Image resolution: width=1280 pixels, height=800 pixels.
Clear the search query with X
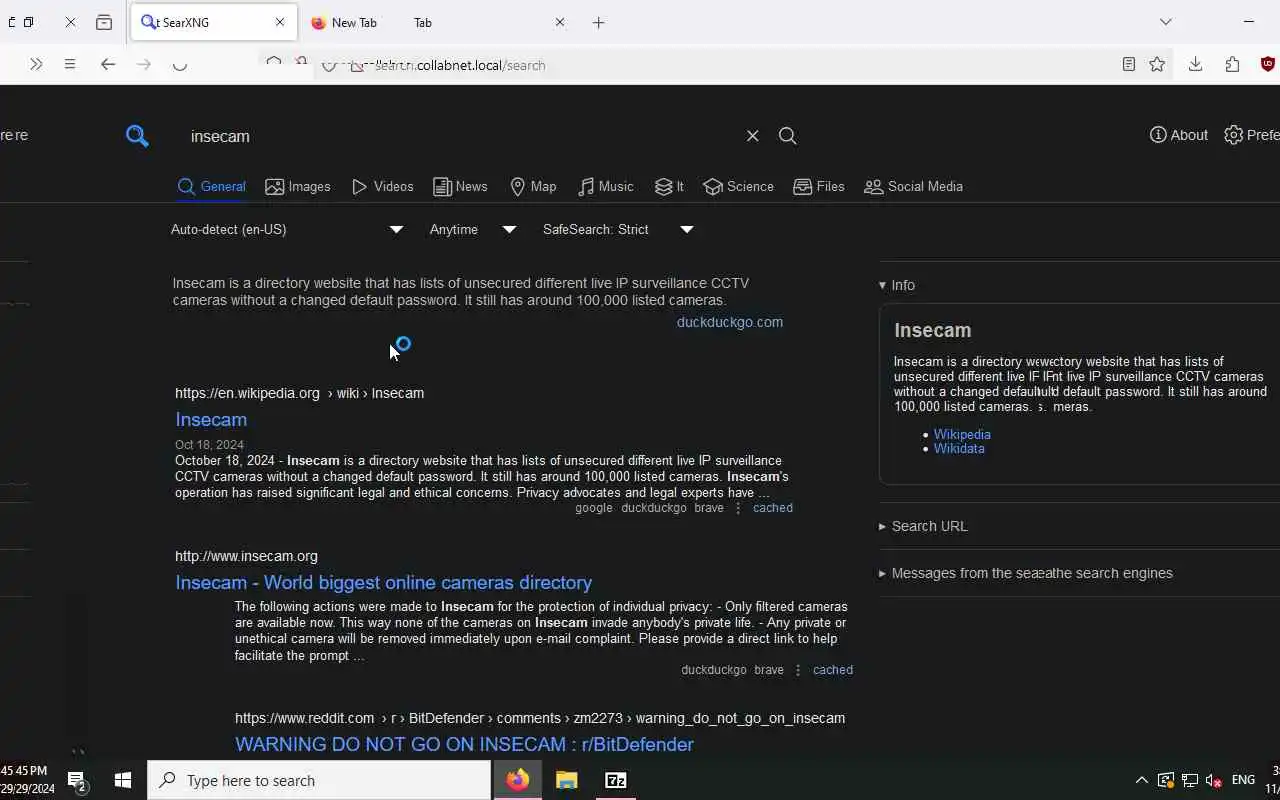tap(753, 136)
